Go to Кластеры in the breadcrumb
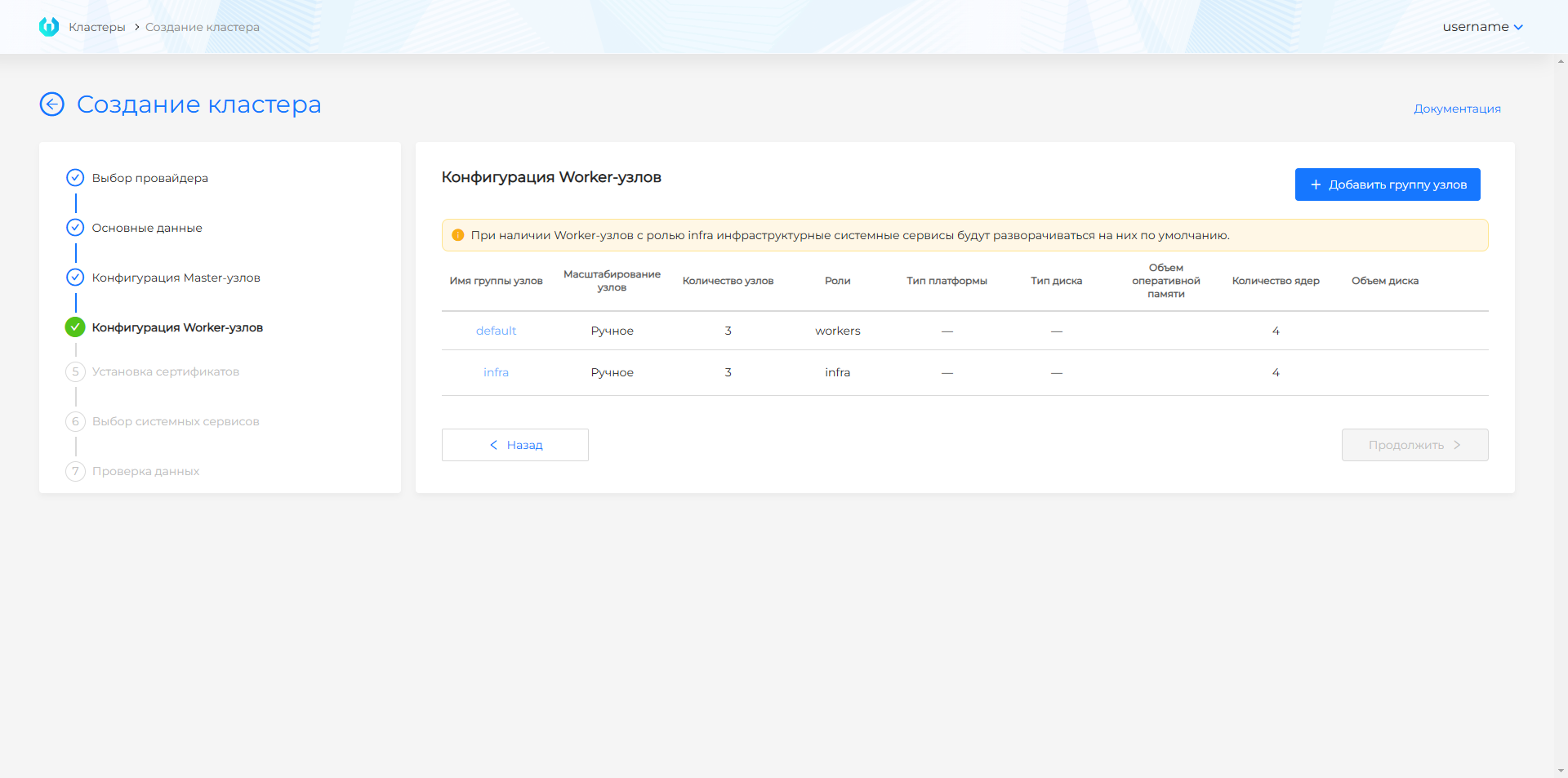This screenshot has width=1568, height=778. coord(97,27)
